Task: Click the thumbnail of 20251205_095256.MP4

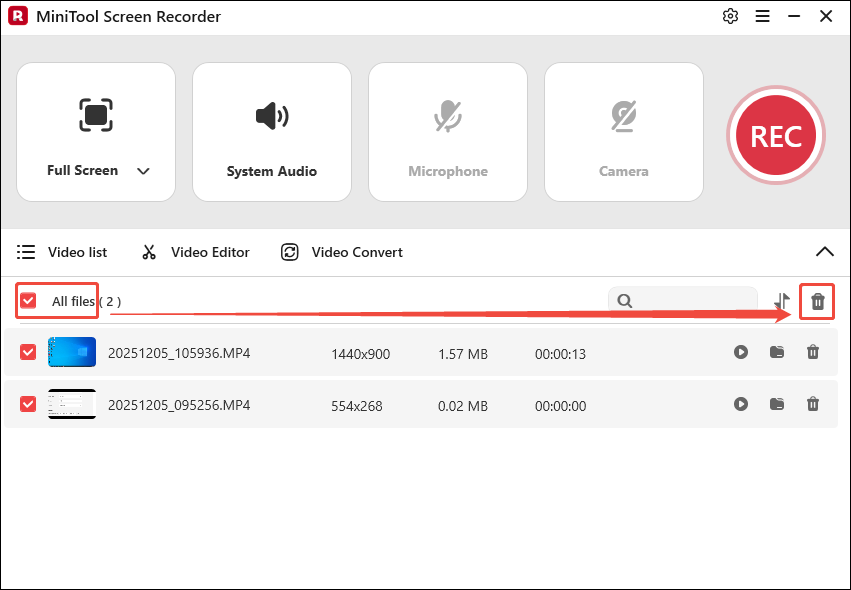Action: (x=71, y=405)
